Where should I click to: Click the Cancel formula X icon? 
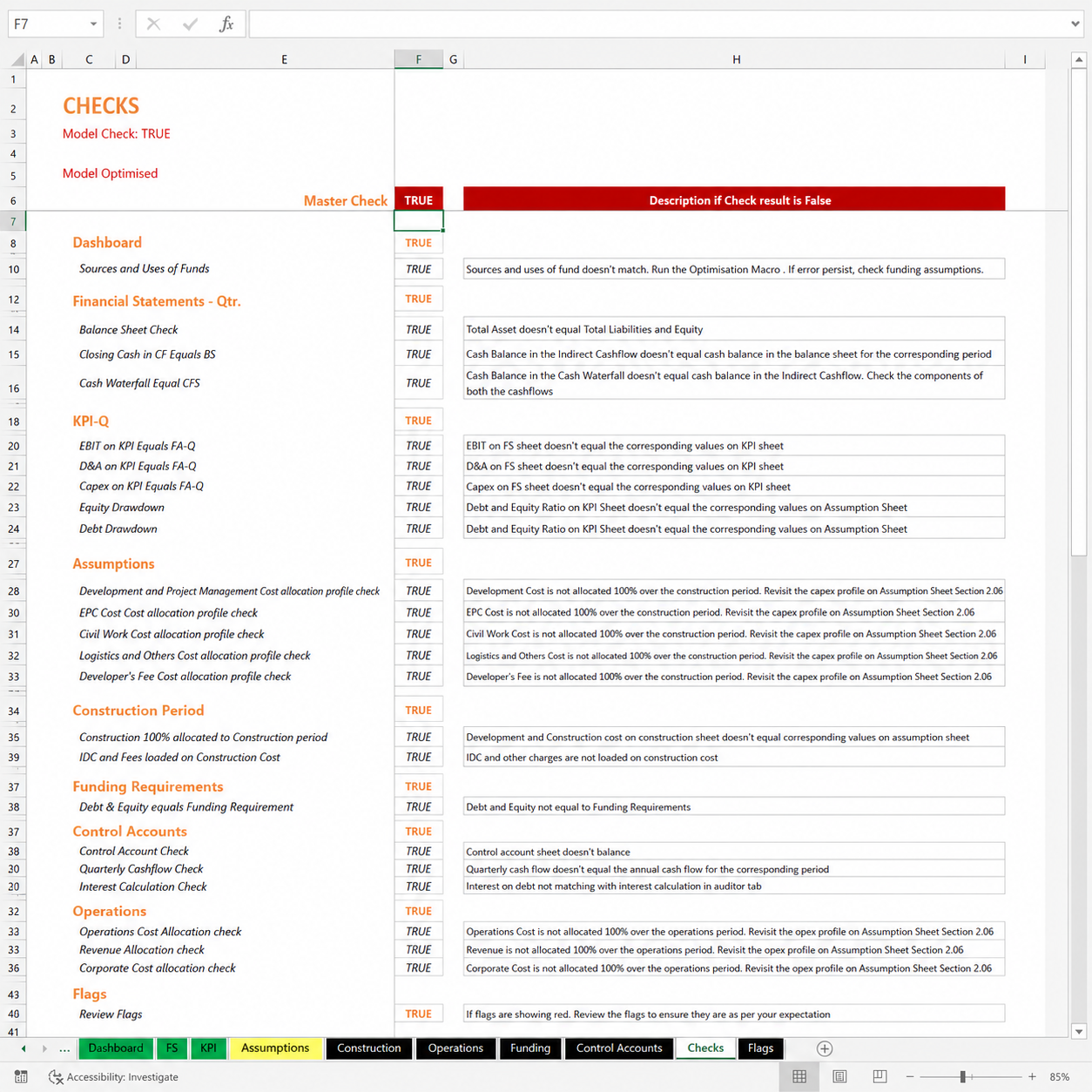coord(153,24)
